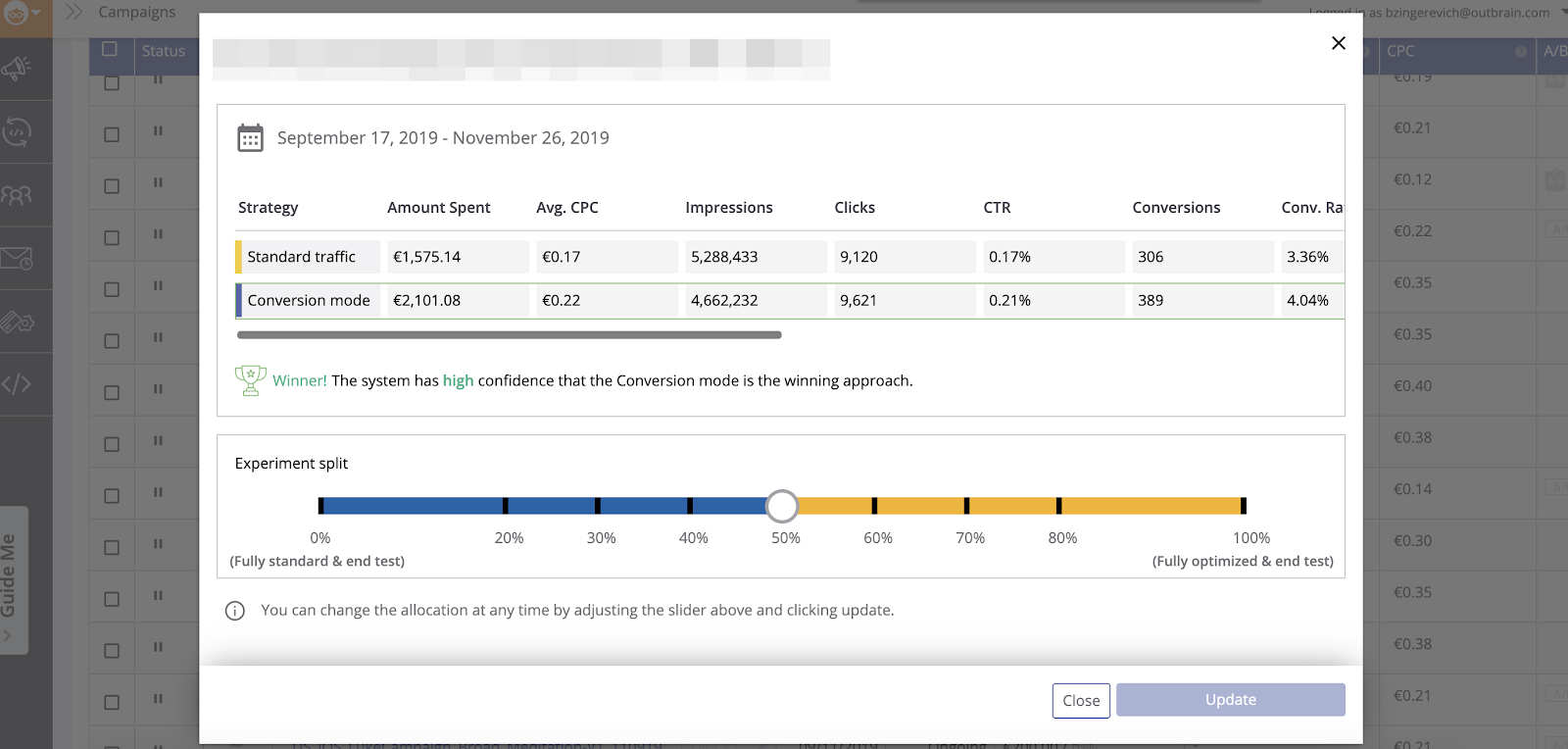Image resolution: width=1568 pixels, height=749 pixels.
Task: Click the scheduled email reports sidebar icon
Action: coord(17,259)
